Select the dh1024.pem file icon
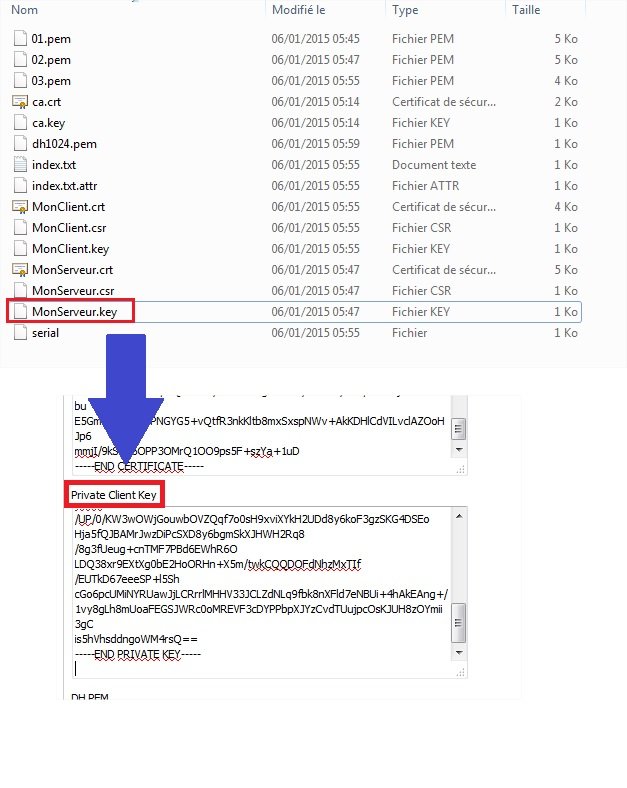The width and height of the screenshot is (627, 788). [x=20, y=144]
